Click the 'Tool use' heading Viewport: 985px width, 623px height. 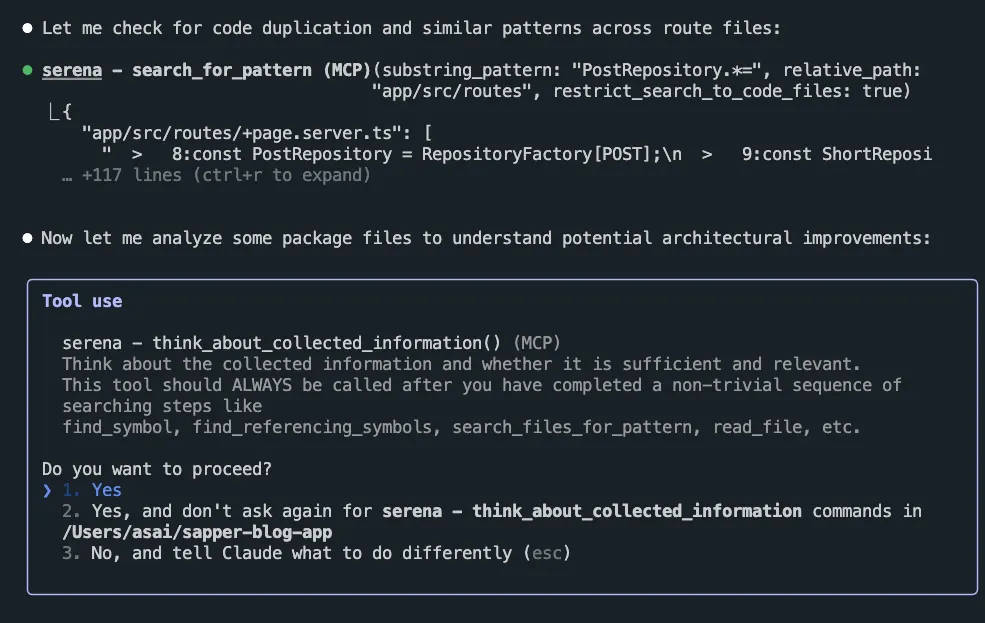(x=82, y=301)
